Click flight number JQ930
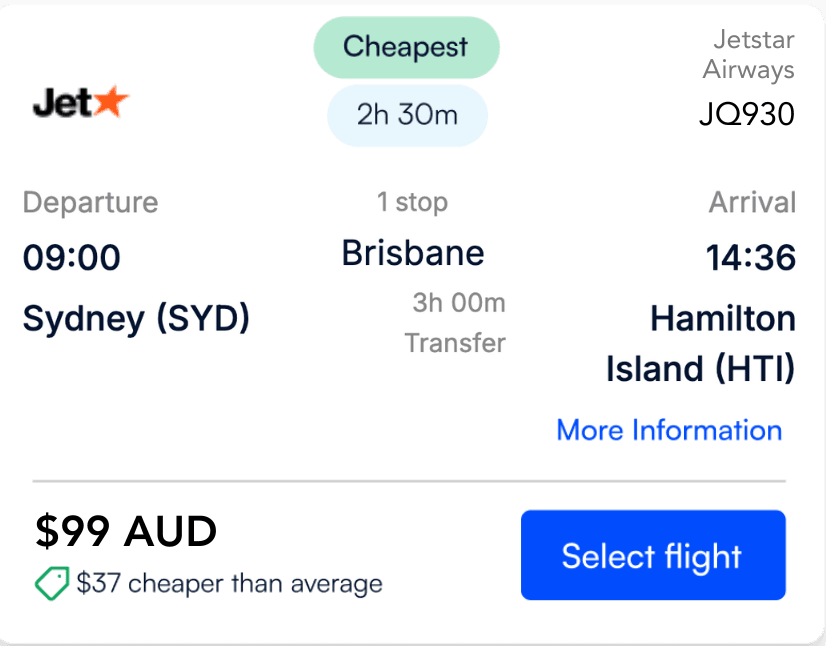This screenshot has height=646, width=826. [748, 115]
